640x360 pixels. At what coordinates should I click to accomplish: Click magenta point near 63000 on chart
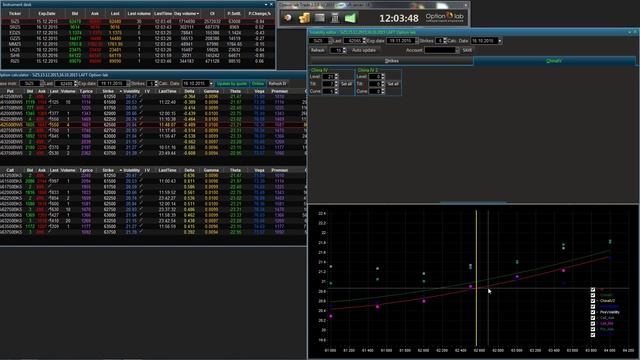517,277
